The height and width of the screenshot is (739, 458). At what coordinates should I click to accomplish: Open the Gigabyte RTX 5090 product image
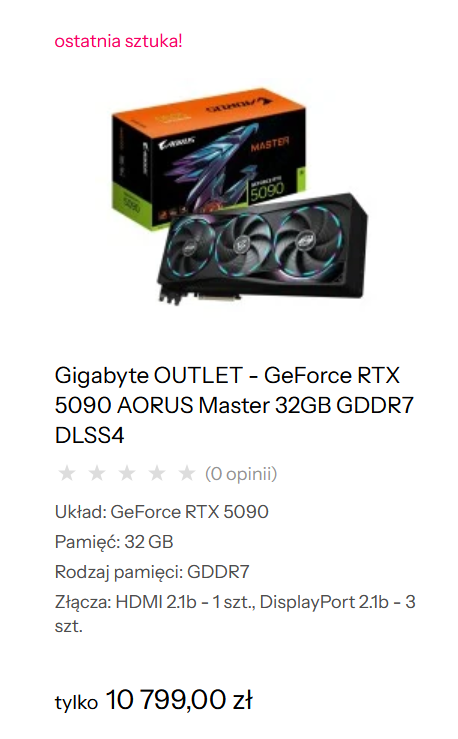pos(239,196)
